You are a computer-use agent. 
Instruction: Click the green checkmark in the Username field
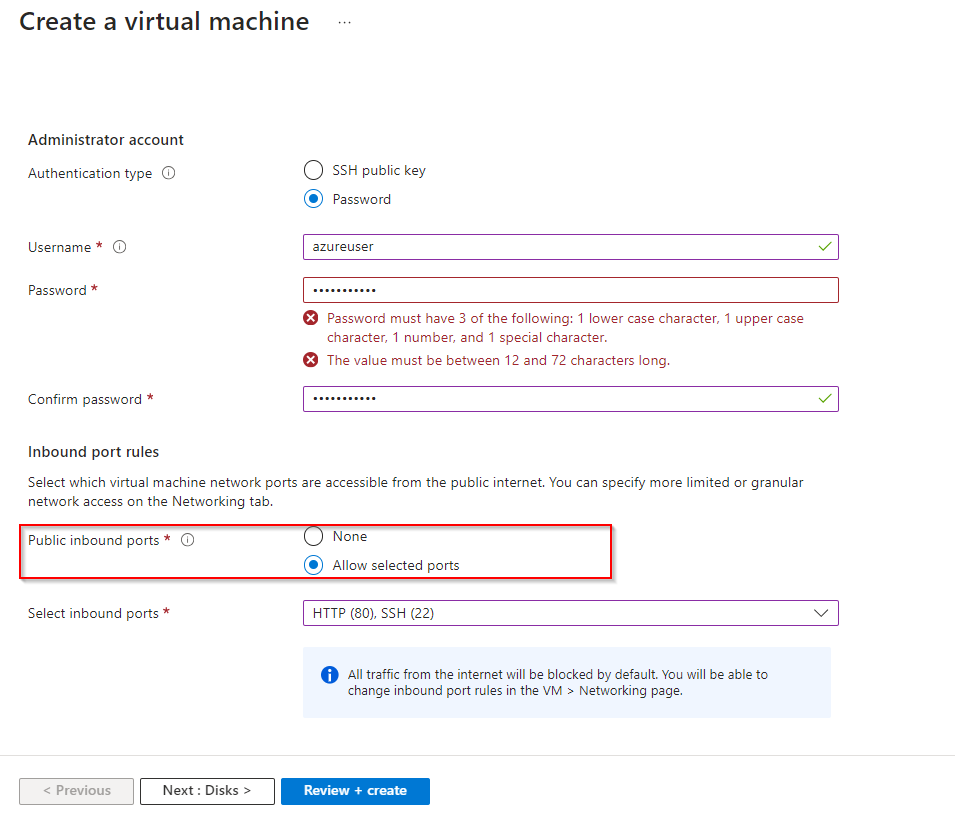(x=824, y=246)
